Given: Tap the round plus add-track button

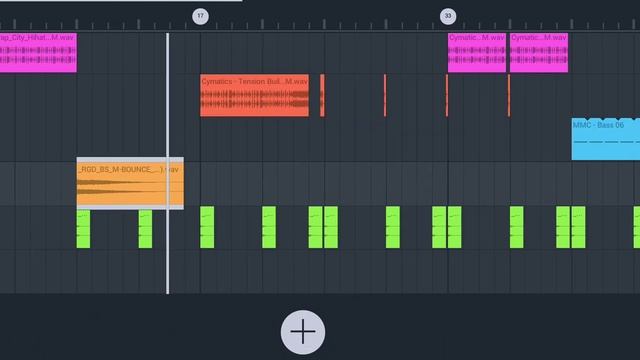Looking at the screenshot, I should pyautogui.click(x=303, y=332).
